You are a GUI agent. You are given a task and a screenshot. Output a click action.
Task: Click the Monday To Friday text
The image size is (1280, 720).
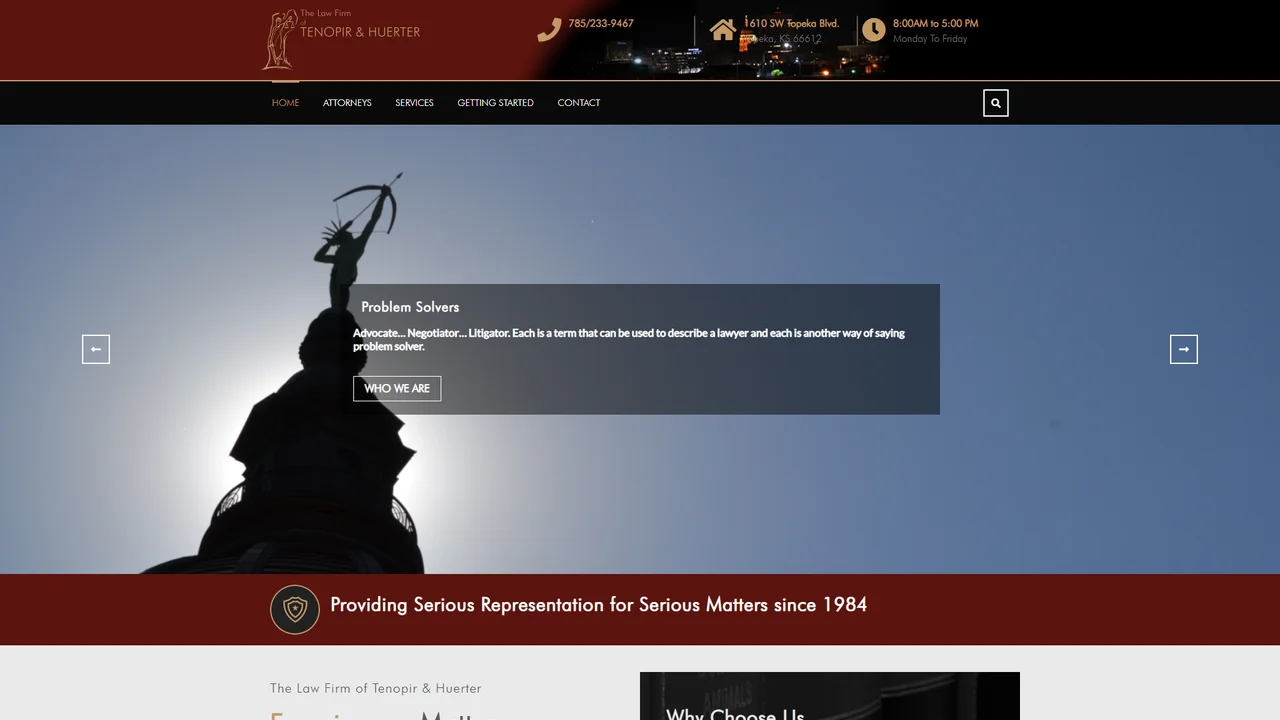tap(930, 39)
